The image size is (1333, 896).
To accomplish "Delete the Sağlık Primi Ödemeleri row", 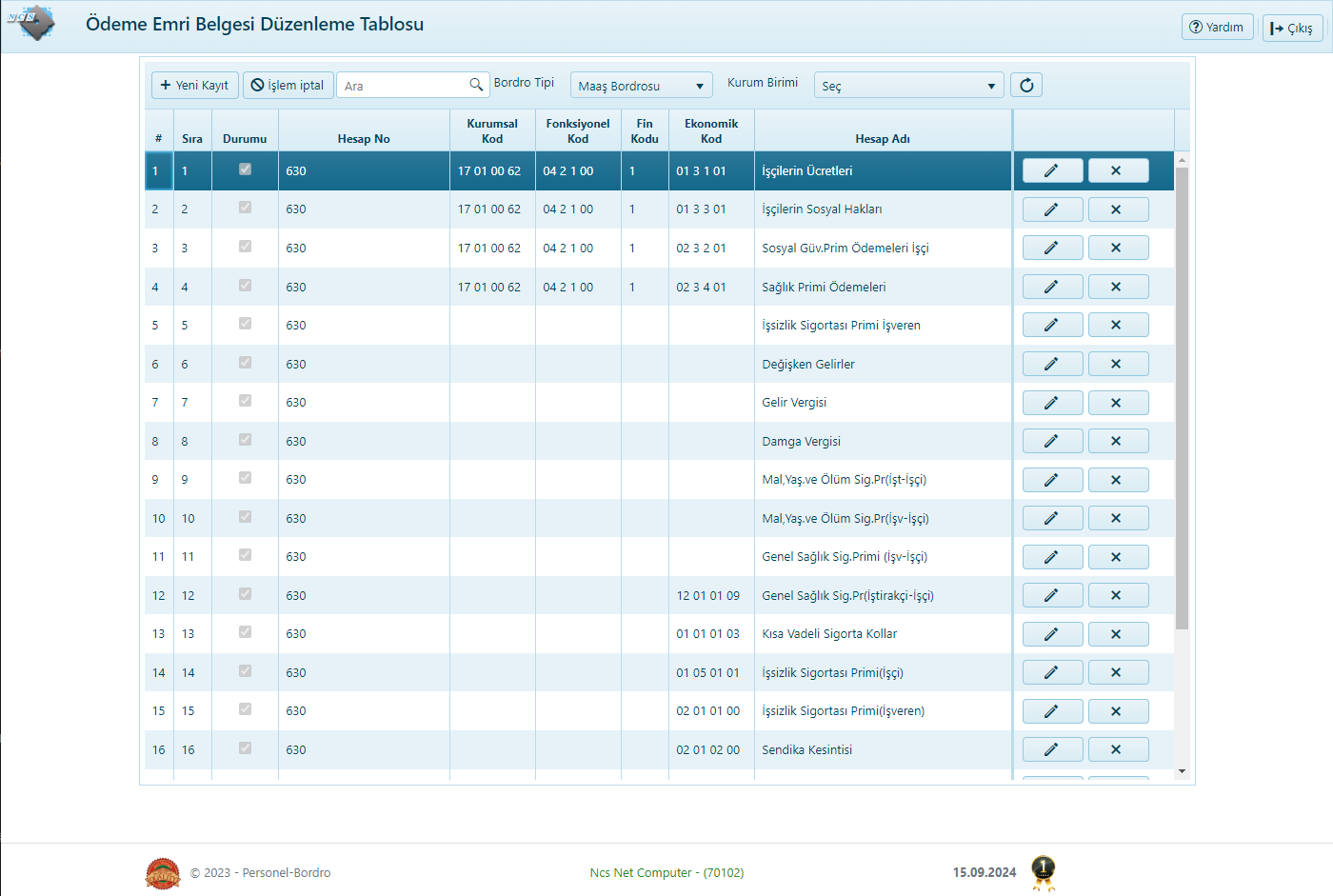I will 1118,287.
